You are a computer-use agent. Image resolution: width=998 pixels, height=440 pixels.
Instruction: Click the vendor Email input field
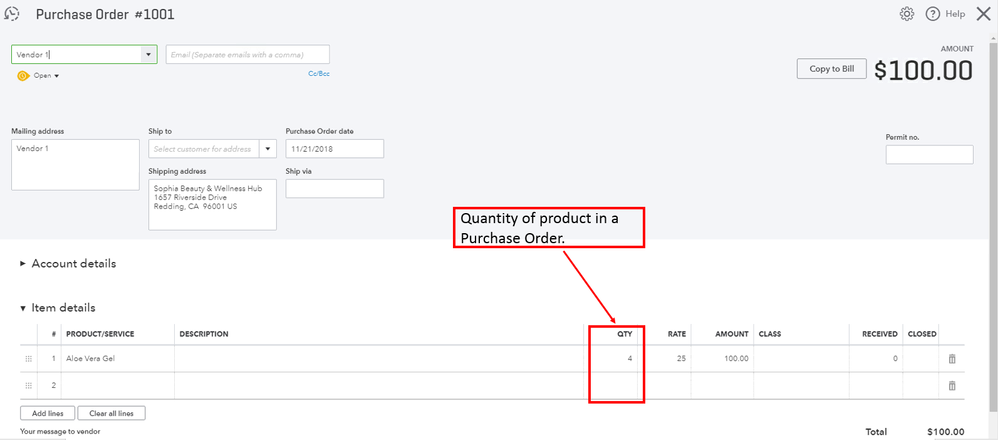click(x=247, y=54)
